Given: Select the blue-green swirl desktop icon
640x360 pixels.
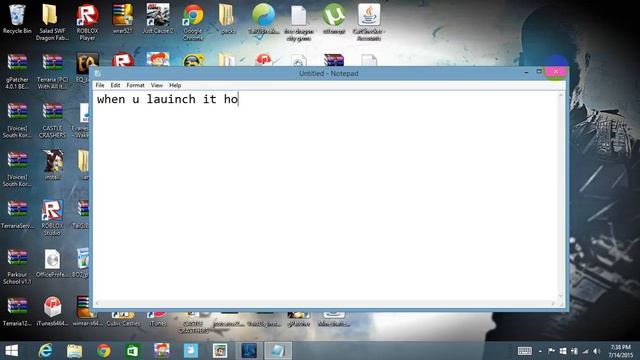Looking at the screenshot, I should pos(263,19).
